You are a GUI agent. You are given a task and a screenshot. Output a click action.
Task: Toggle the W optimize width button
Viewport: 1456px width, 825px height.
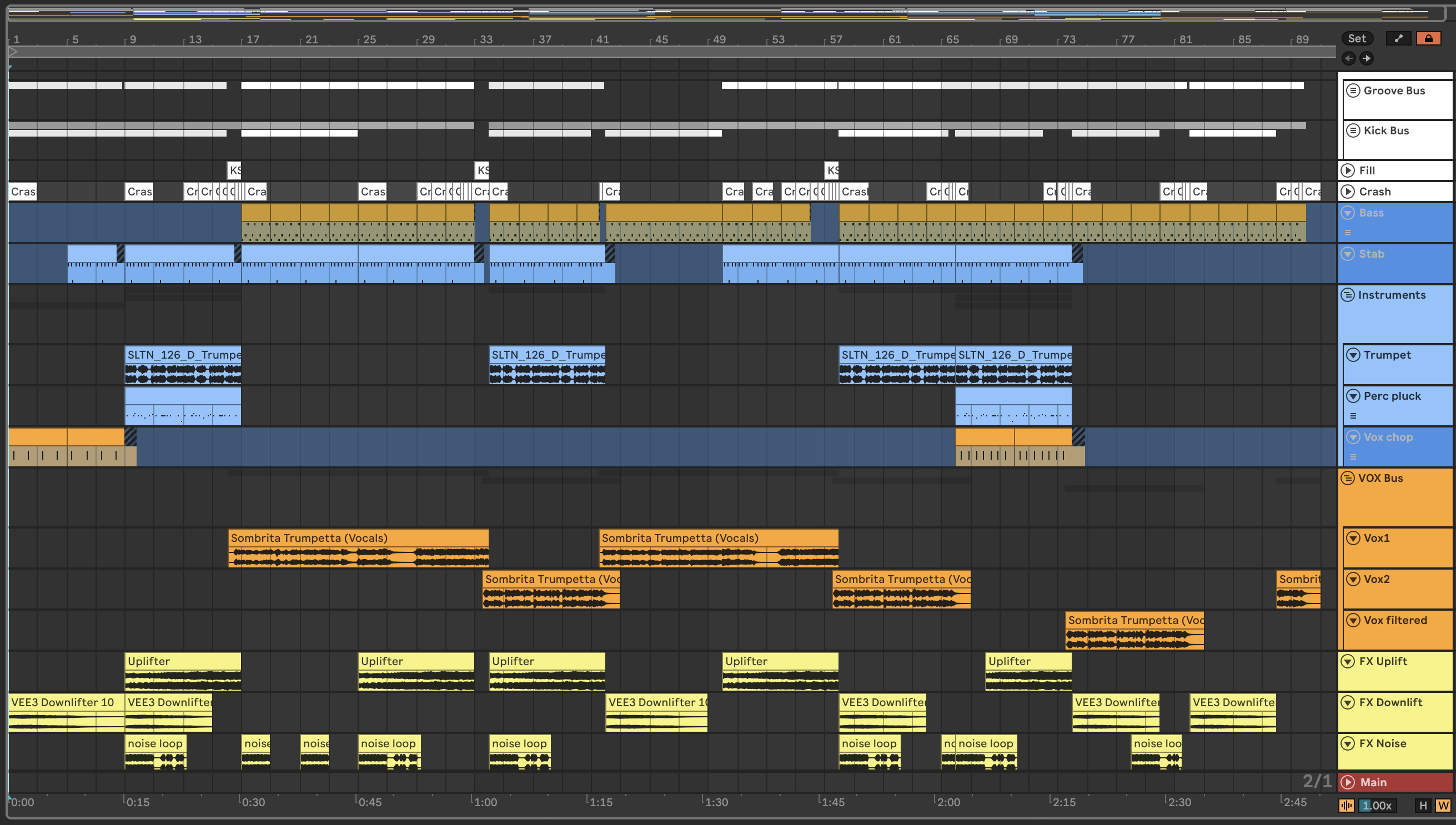click(x=1443, y=806)
